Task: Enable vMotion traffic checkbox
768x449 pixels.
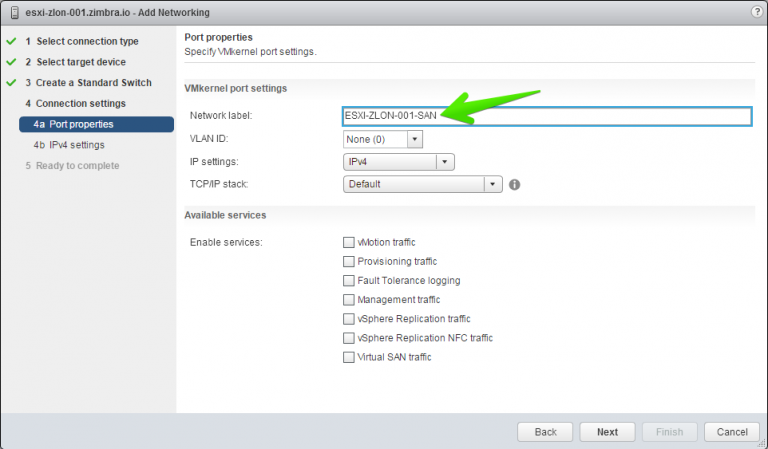Action: (349, 242)
